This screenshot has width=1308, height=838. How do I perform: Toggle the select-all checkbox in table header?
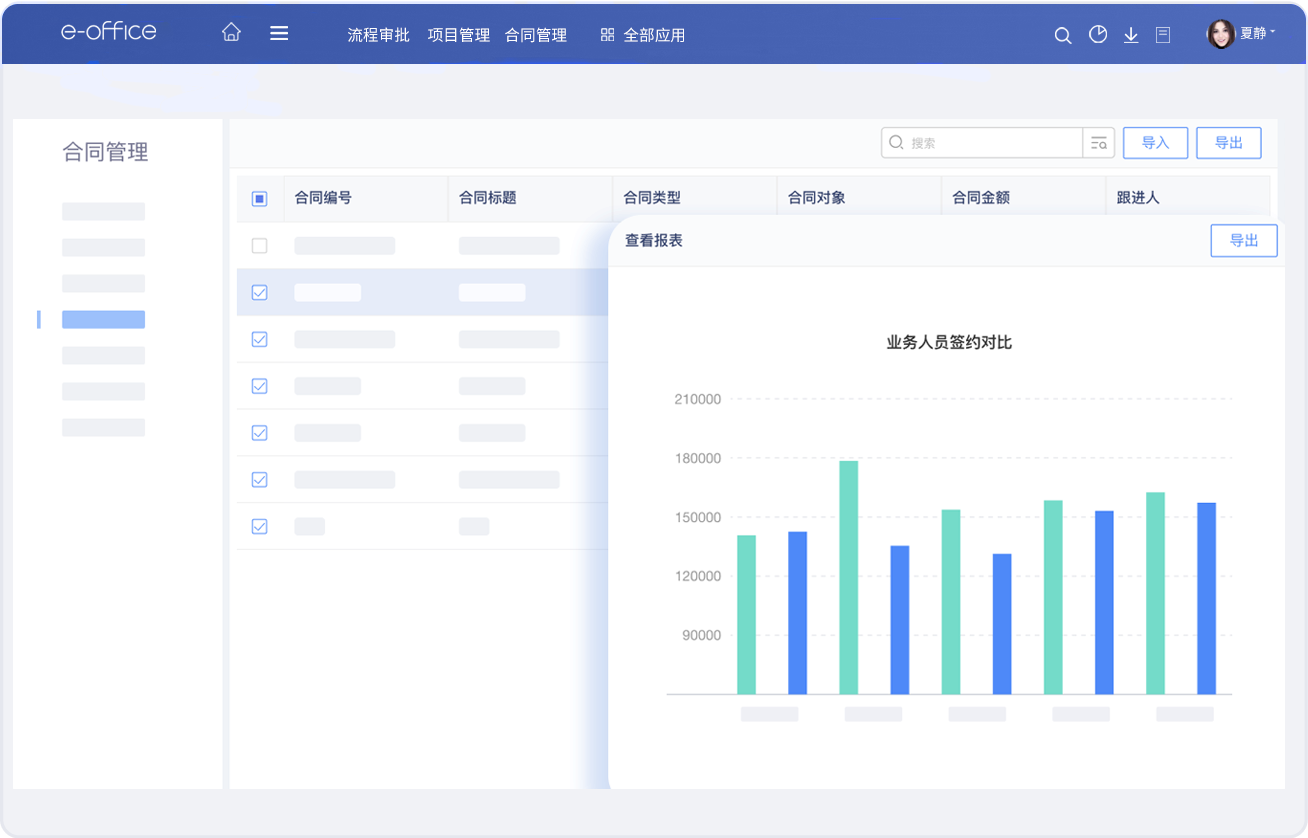pos(259,198)
